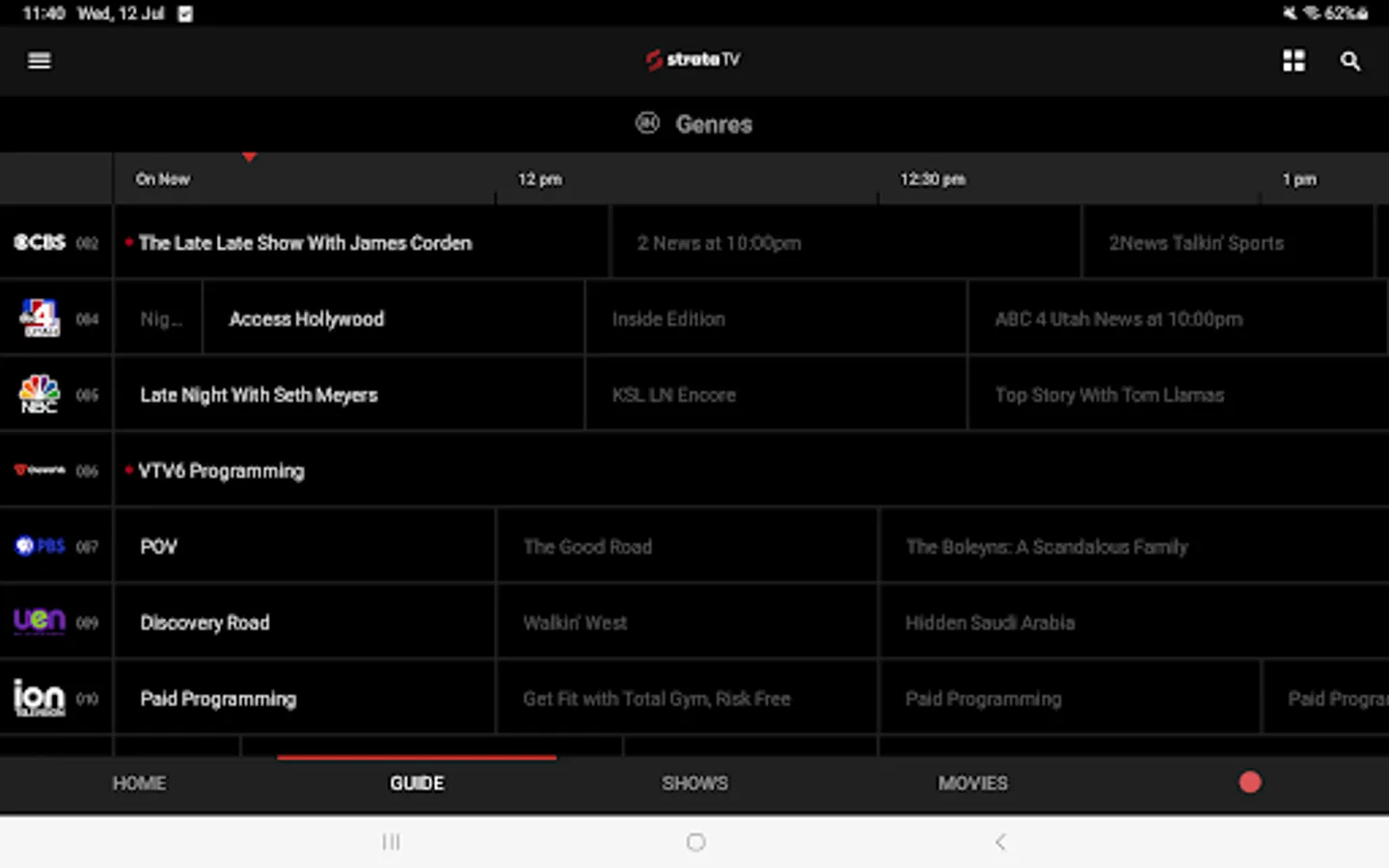Tap the 12 pm time header
This screenshot has width=1389, height=868.
point(539,178)
